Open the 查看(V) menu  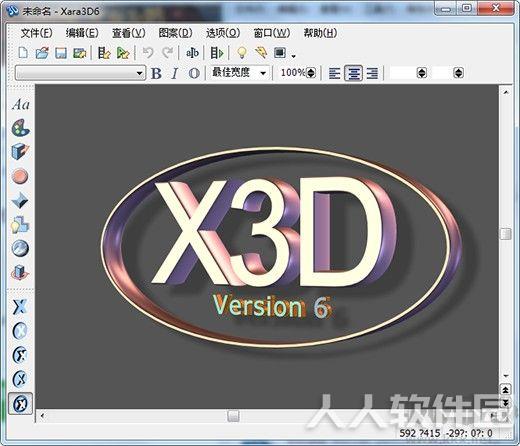[x=129, y=33]
